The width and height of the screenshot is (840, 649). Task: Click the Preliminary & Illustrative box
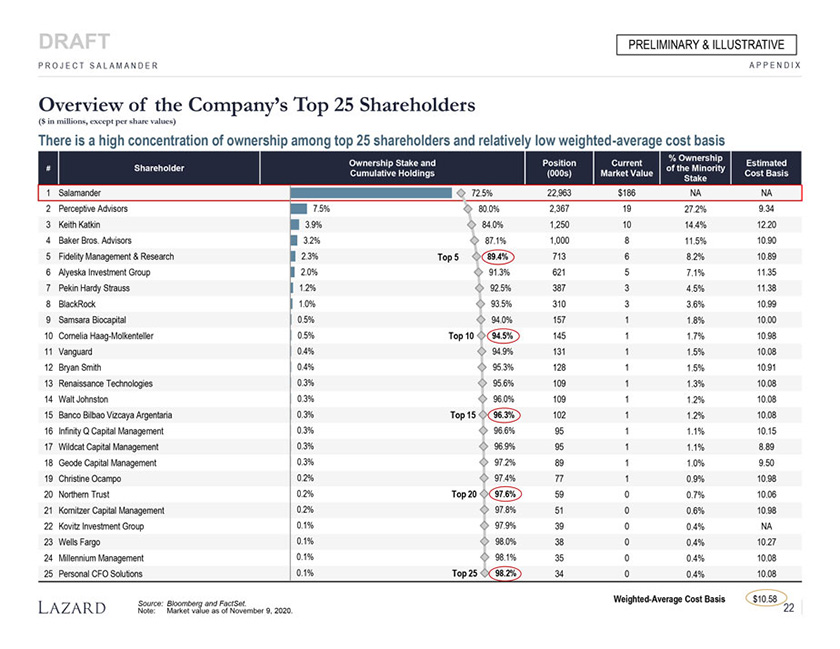[x=712, y=45]
